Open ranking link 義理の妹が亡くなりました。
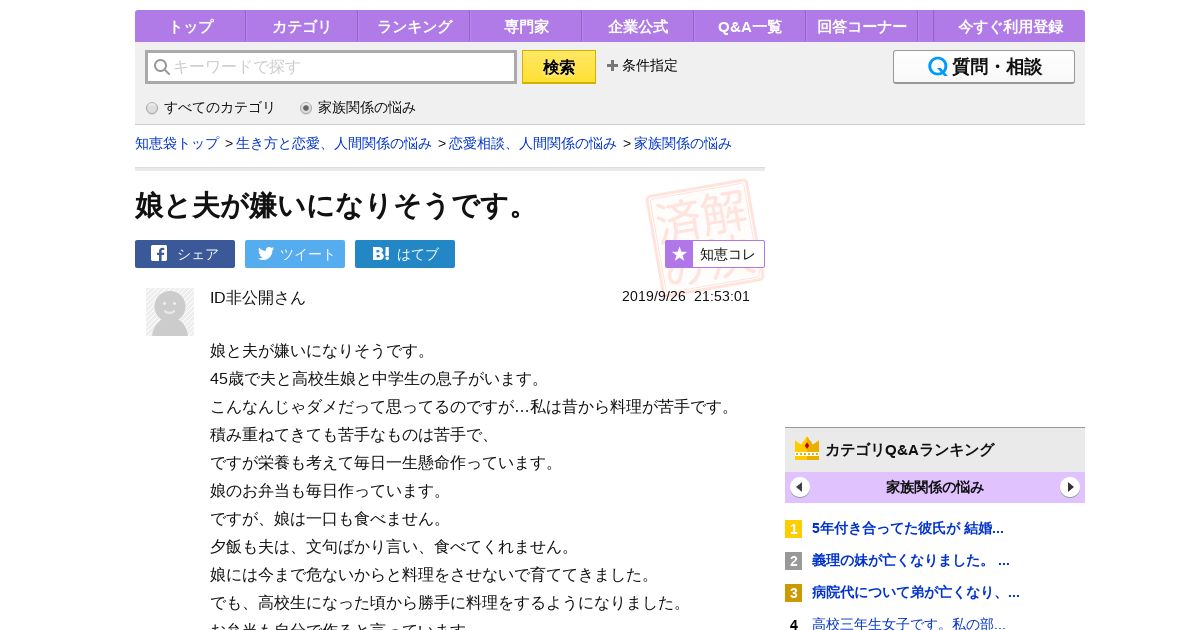 [x=911, y=560]
